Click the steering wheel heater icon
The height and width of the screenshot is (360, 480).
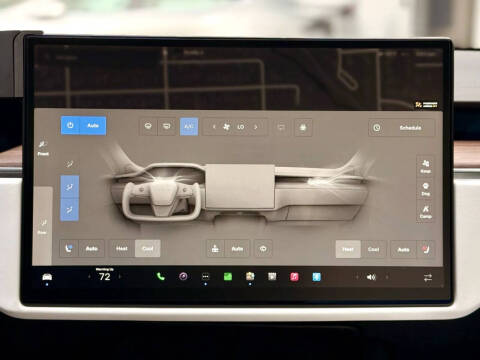point(215,249)
